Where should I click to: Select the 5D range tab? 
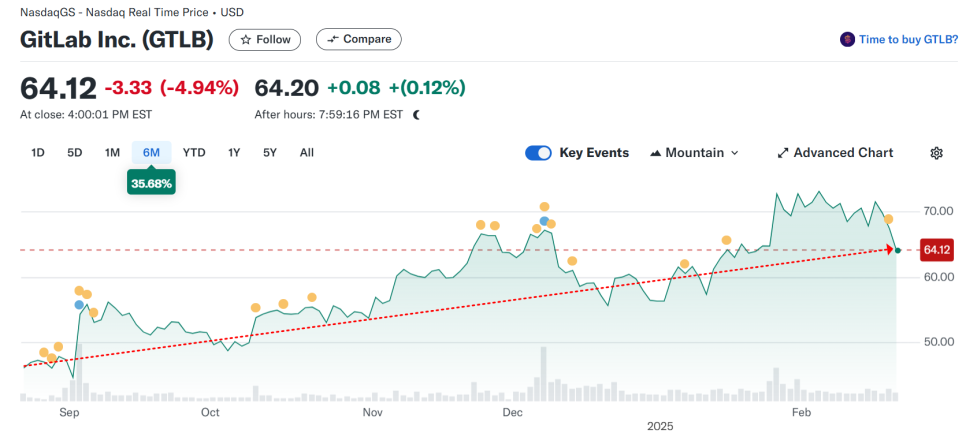pyautogui.click(x=75, y=153)
